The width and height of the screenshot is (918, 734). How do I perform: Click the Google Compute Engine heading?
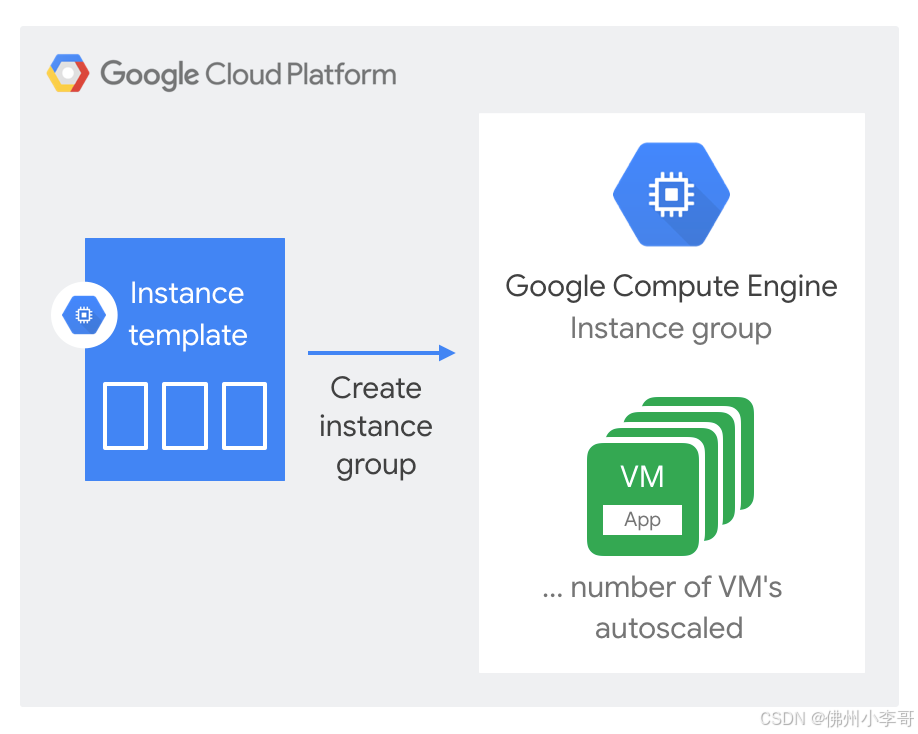pyautogui.click(x=671, y=286)
